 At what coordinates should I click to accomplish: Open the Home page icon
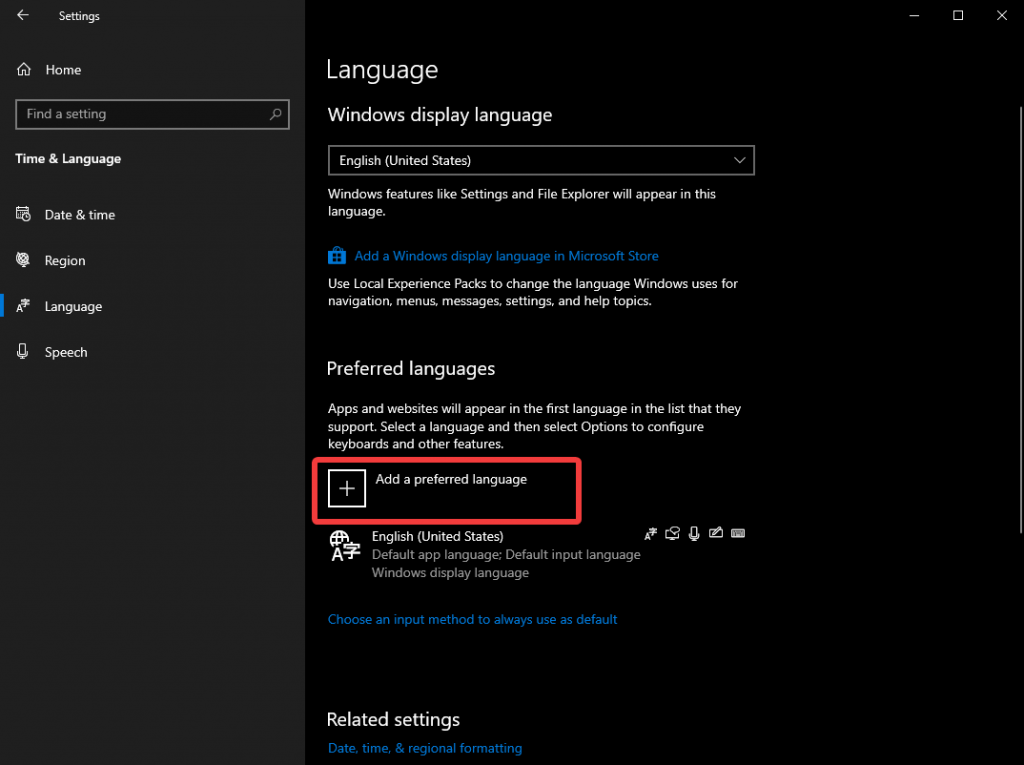(x=24, y=69)
